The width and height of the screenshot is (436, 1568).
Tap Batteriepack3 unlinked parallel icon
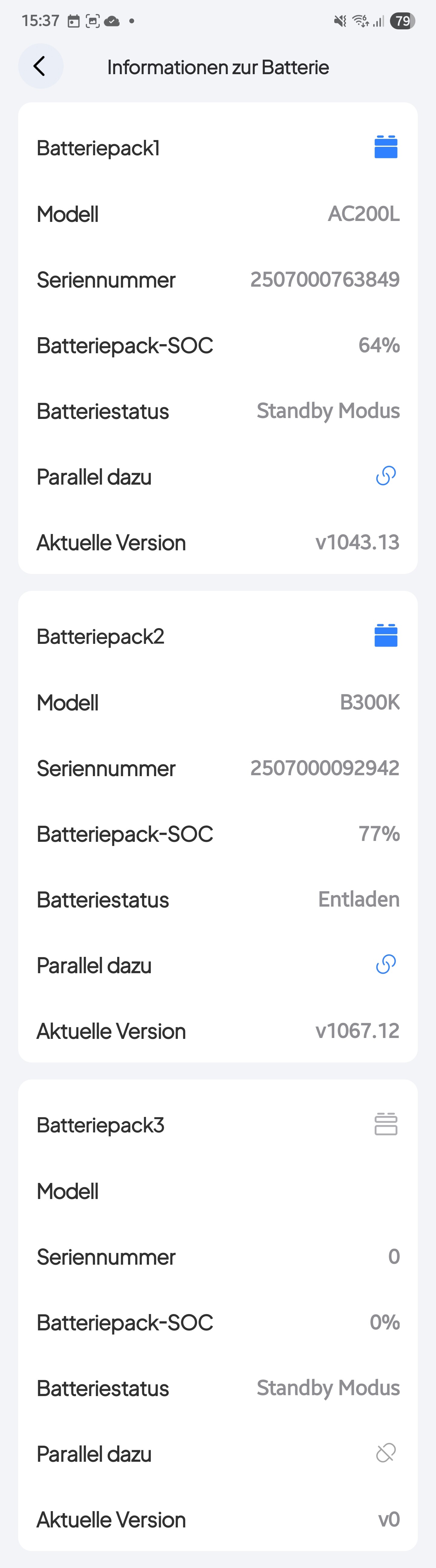(385, 1453)
